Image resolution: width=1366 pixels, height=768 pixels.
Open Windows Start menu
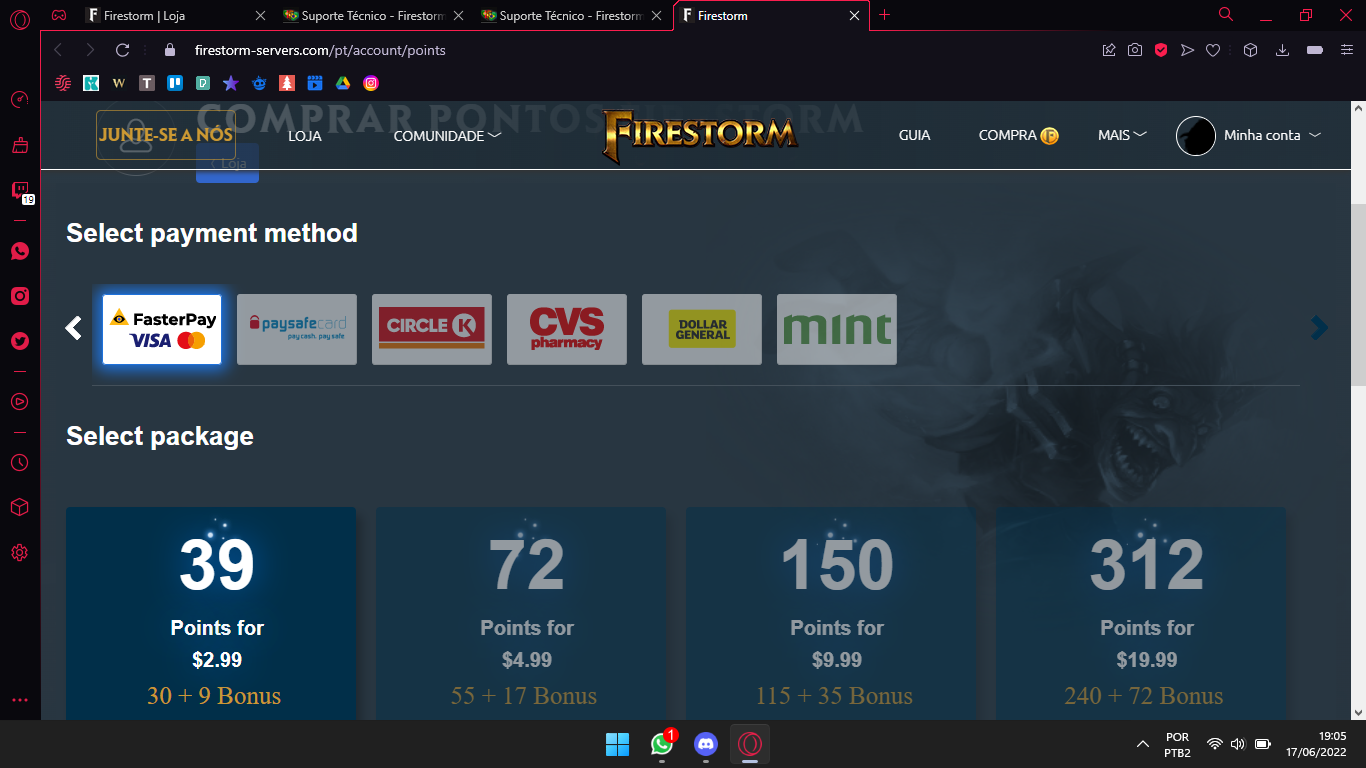(617, 744)
